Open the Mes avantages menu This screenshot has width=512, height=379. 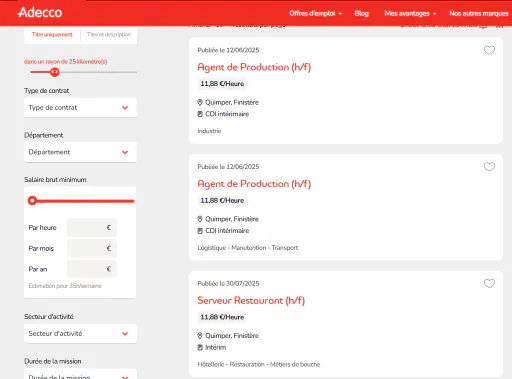point(410,13)
